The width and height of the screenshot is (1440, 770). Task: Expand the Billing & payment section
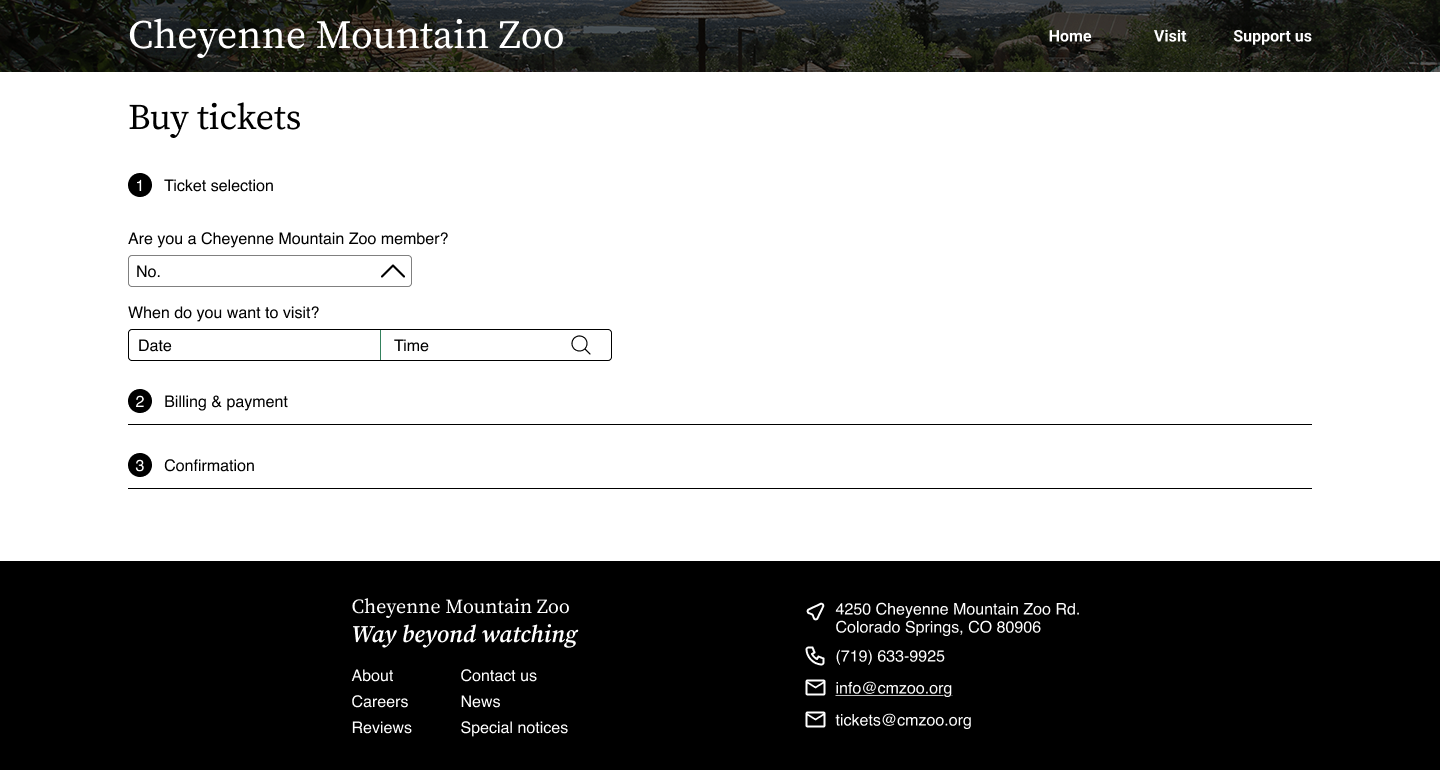coord(720,401)
